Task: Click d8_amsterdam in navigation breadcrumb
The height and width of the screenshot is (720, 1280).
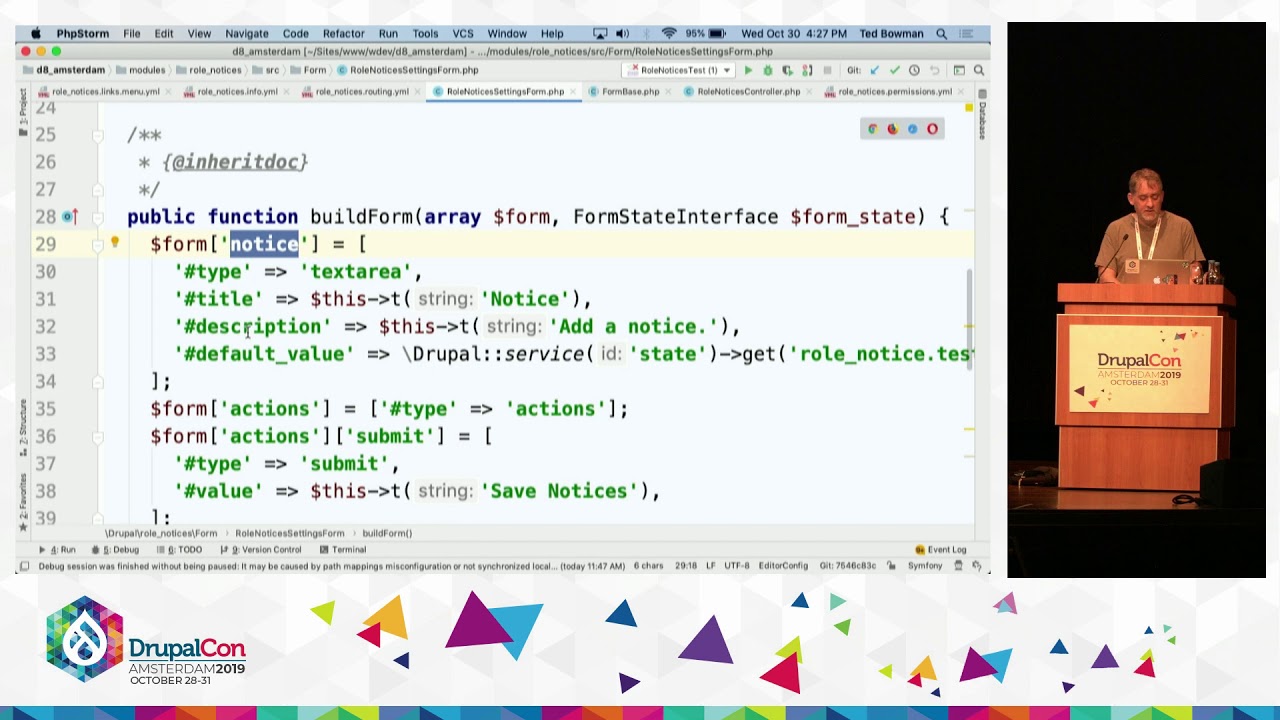Action: pos(64,70)
